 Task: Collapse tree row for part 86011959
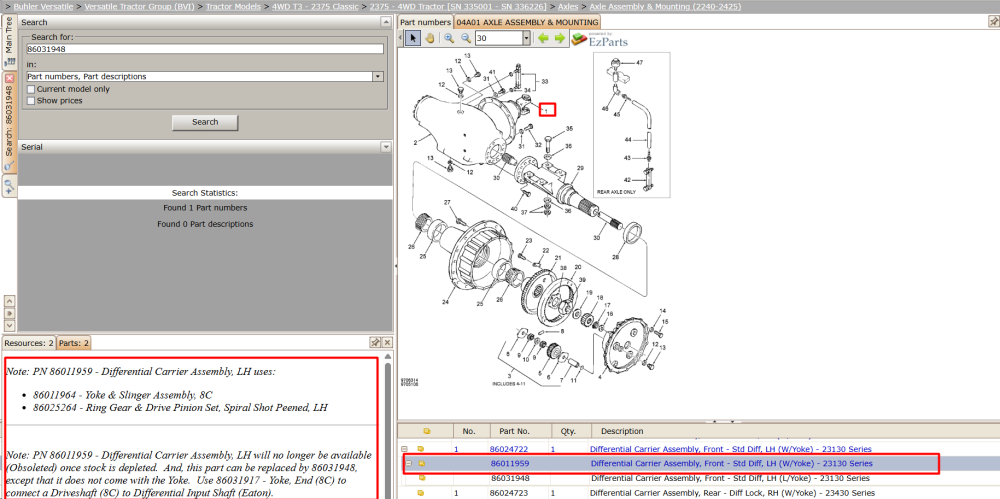point(409,464)
